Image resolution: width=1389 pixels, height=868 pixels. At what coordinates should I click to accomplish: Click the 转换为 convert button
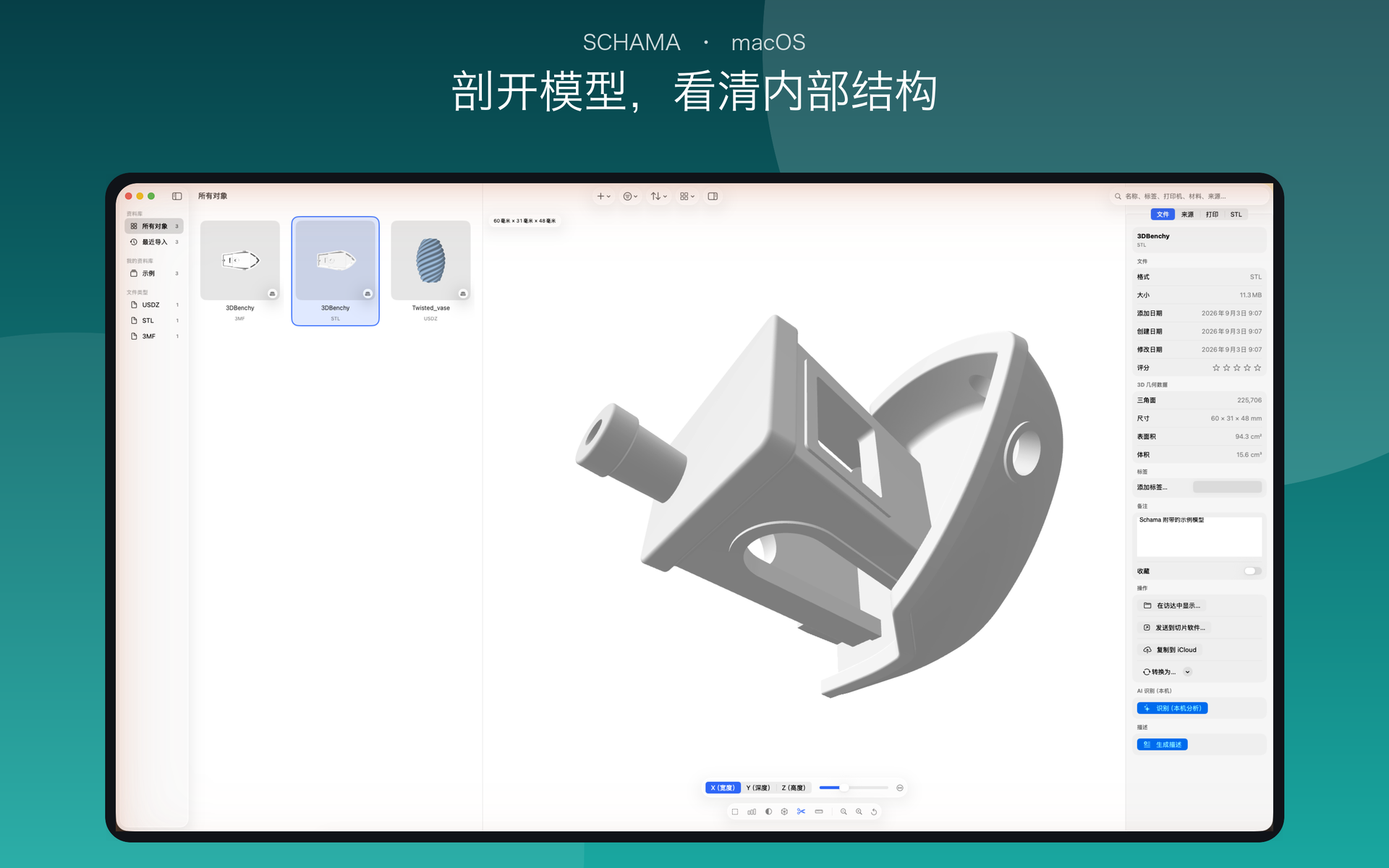1160,672
